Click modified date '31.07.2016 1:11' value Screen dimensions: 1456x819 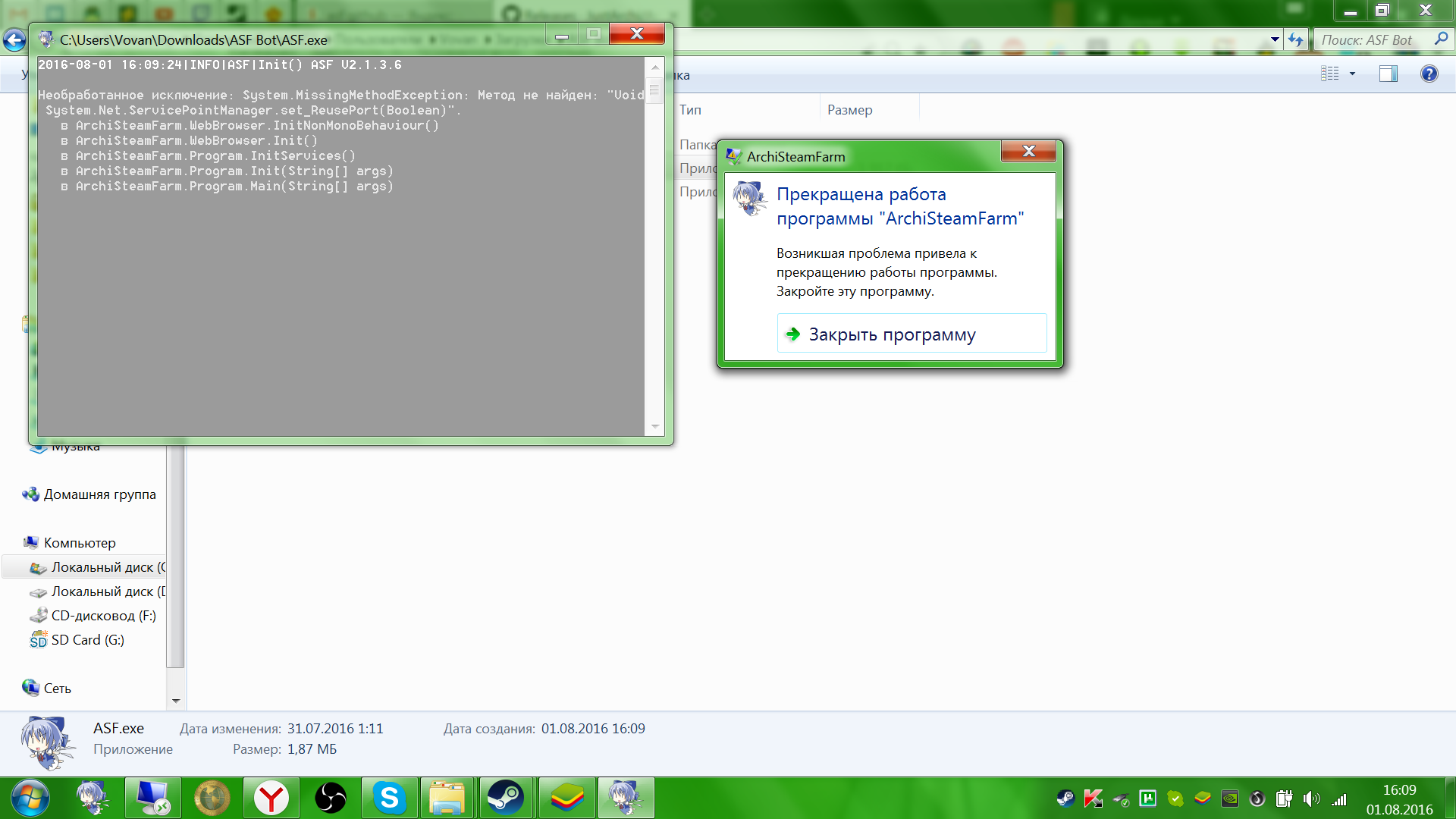335,729
